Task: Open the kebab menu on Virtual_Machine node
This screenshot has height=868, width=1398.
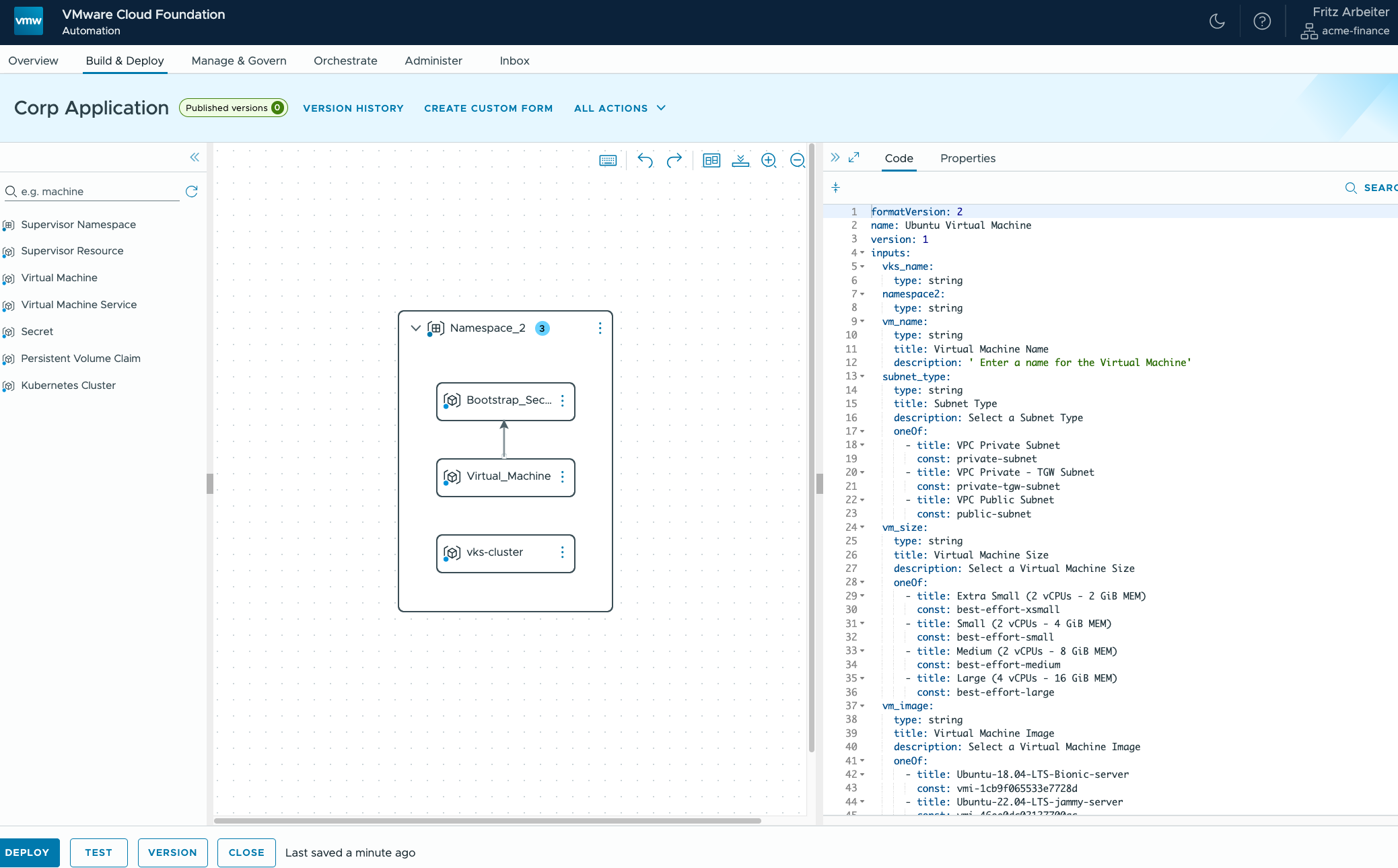Action: pyautogui.click(x=563, y=476)
